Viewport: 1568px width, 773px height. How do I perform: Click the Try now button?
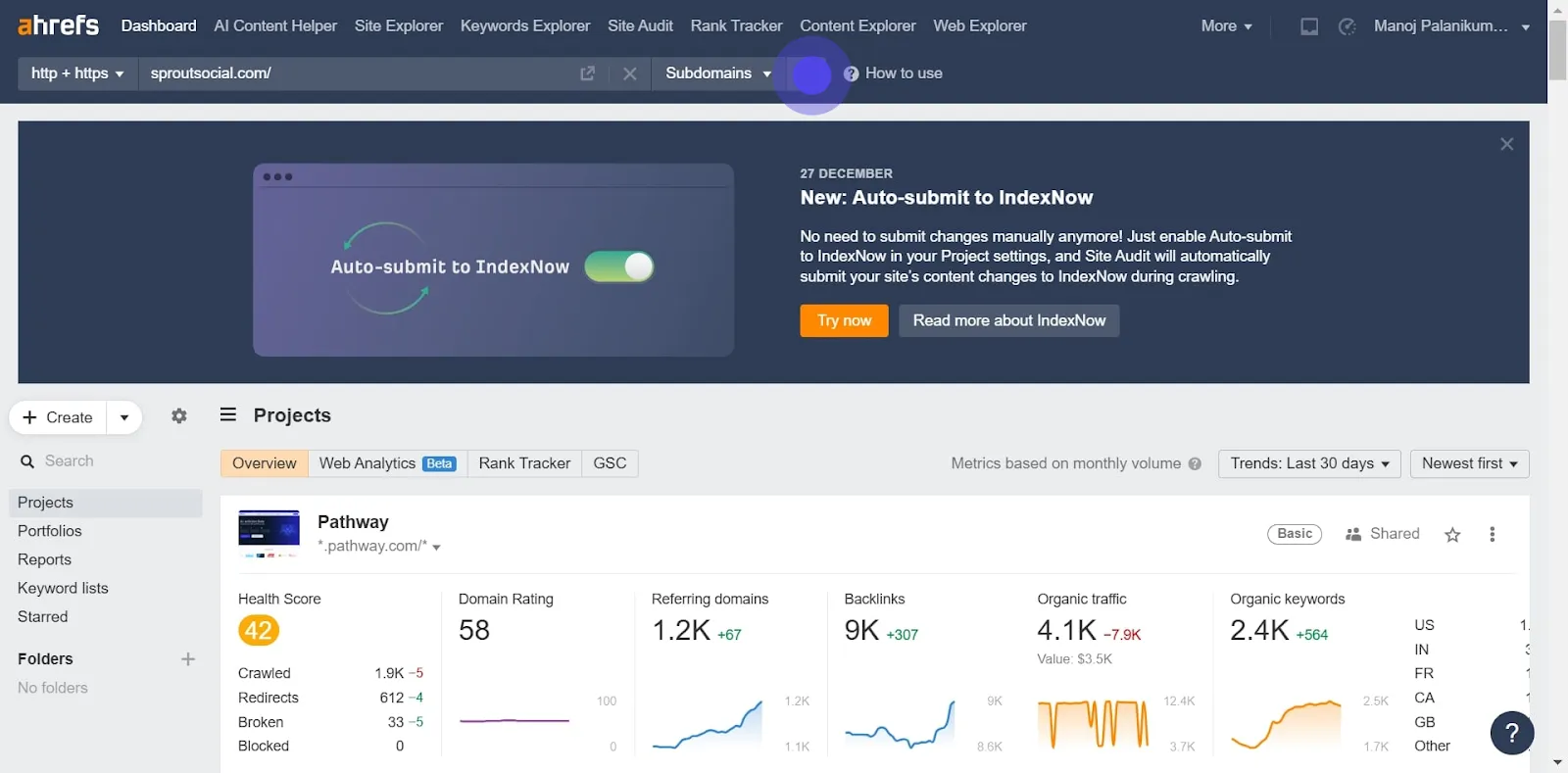[844, 320]
